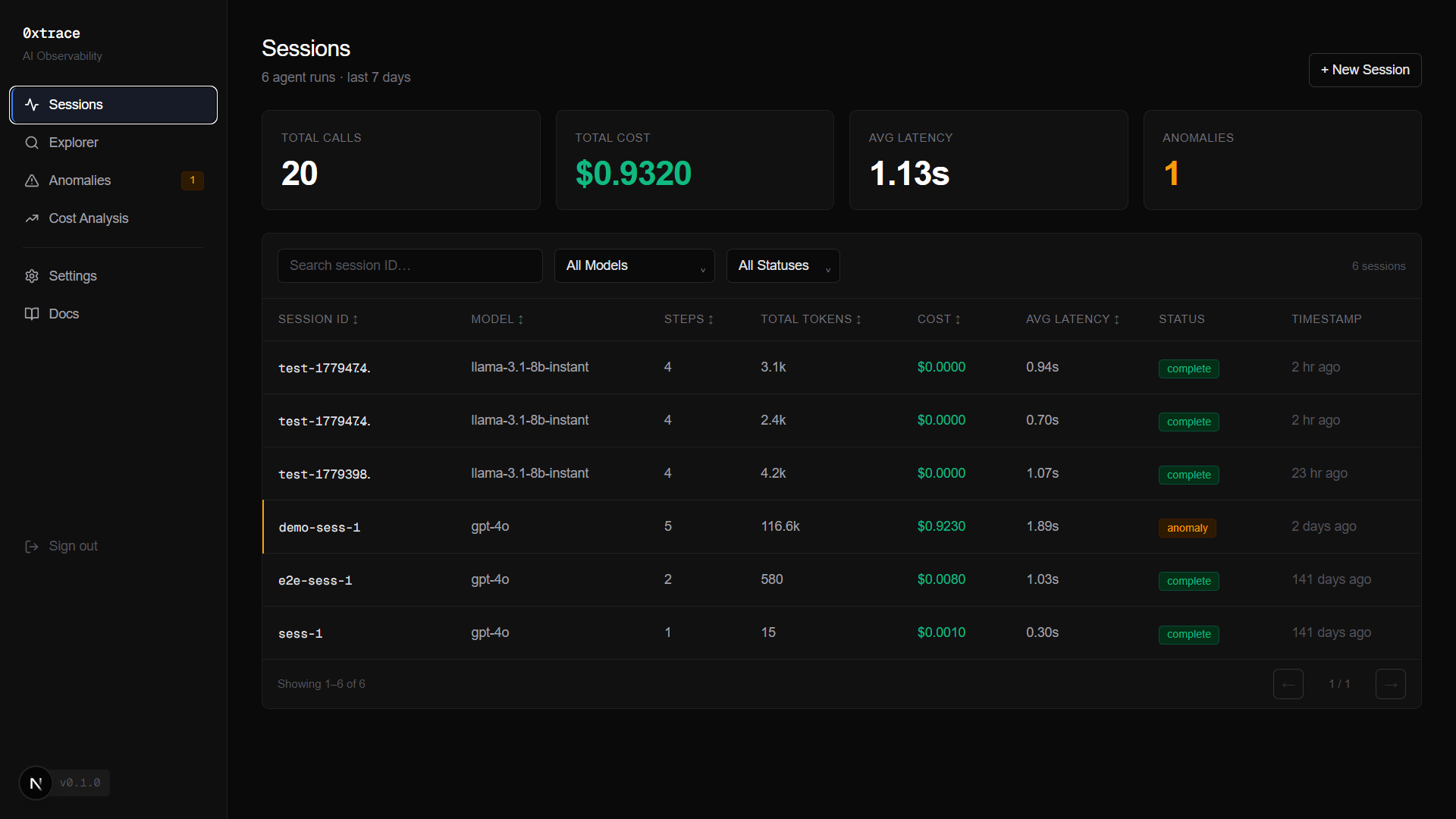The width and height of the screenshot is (1456, 819).
Task: Click the 23 hr ago timestamp
Action: [1319, 473]
